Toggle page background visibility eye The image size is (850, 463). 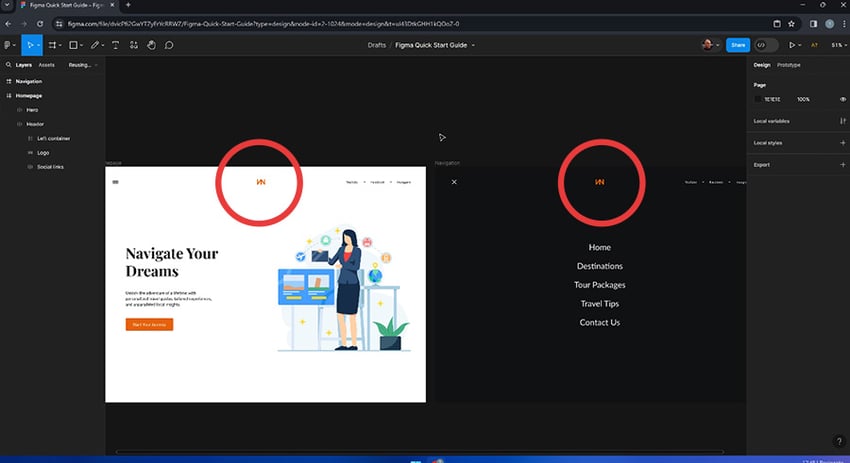coord(843,99)
